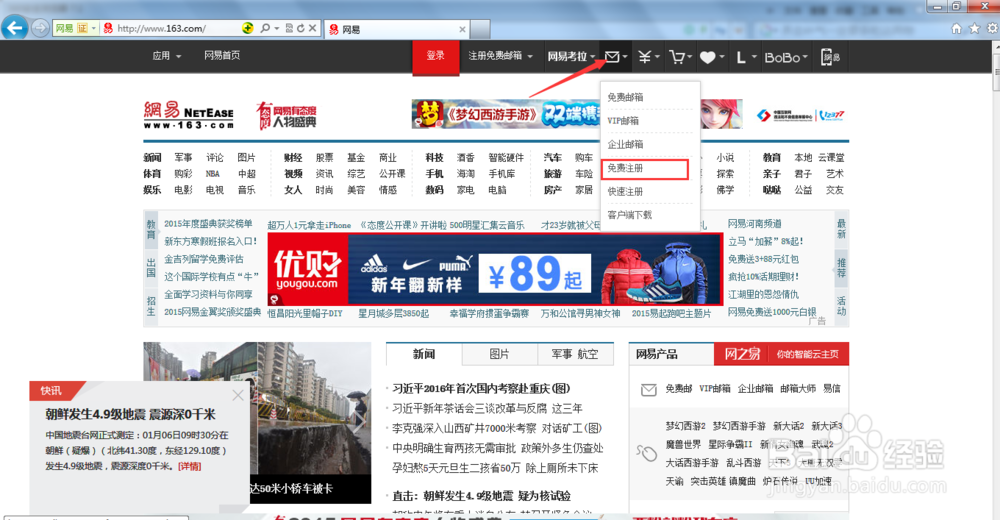Open the 应用 dropdown menu
Viewport: 1000px width, 520px height.
point(166,56)
